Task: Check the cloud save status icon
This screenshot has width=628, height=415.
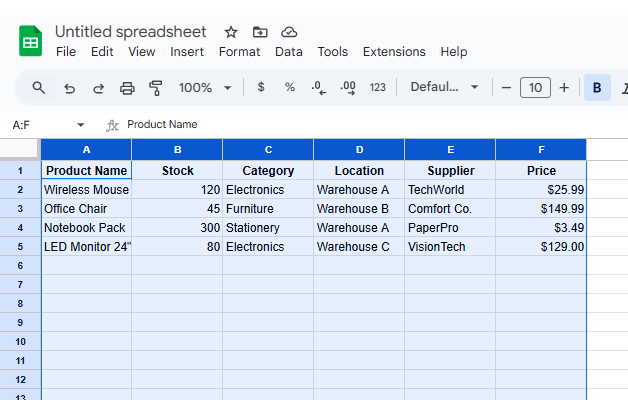Action: (289, 32)
